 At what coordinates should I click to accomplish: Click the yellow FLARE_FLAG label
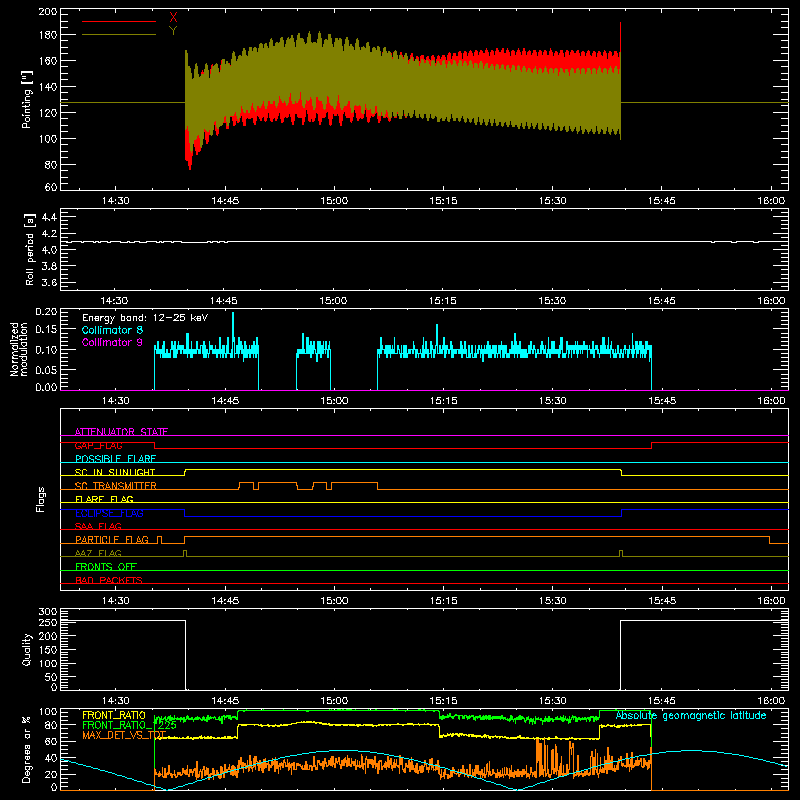tap(104, 499)
